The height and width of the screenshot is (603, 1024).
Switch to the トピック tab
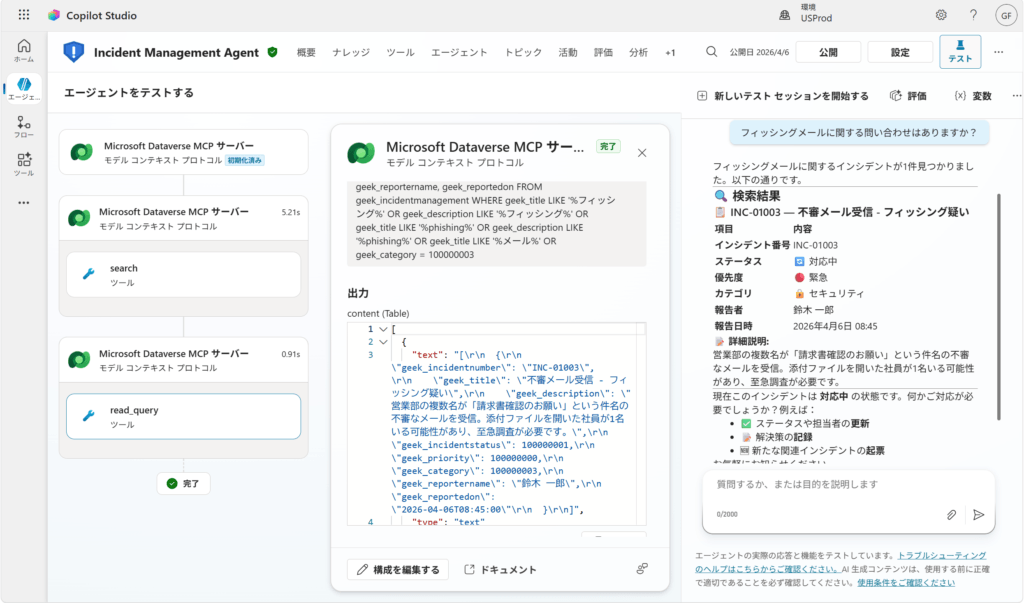tap(523, 52)
